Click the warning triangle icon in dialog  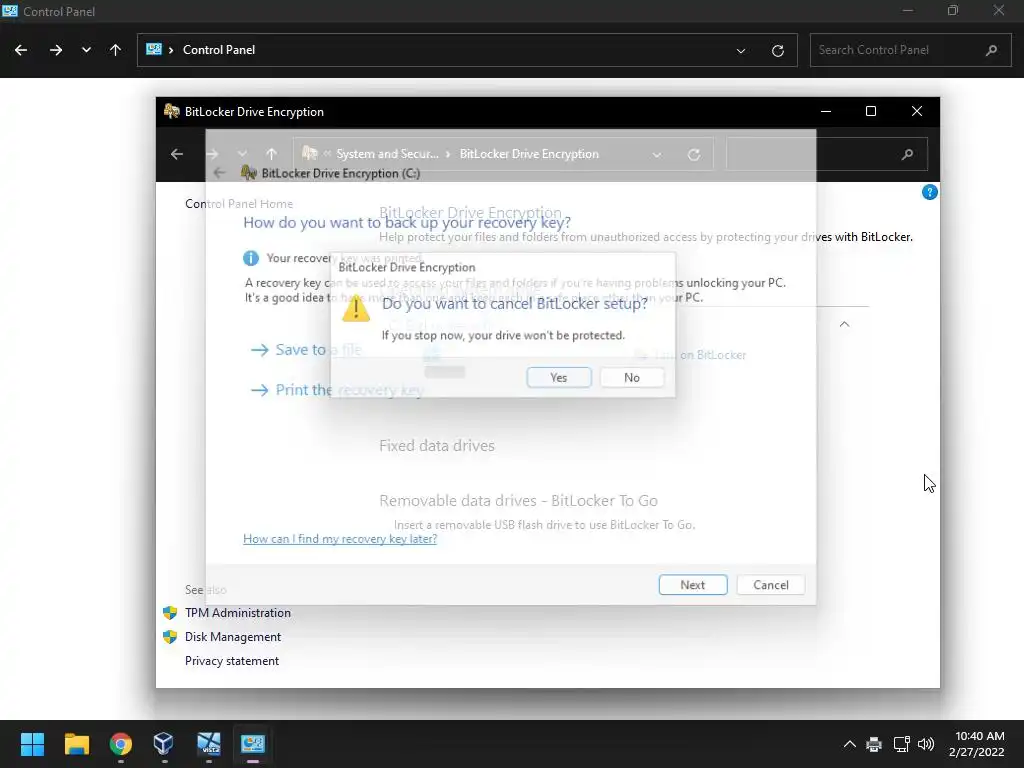tap(356, 308)
